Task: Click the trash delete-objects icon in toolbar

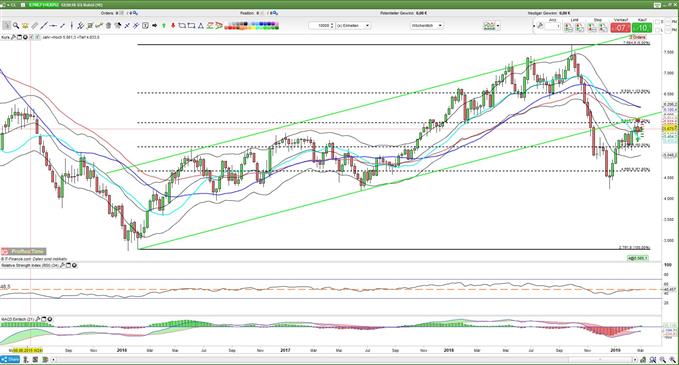Action: (108, 26)
